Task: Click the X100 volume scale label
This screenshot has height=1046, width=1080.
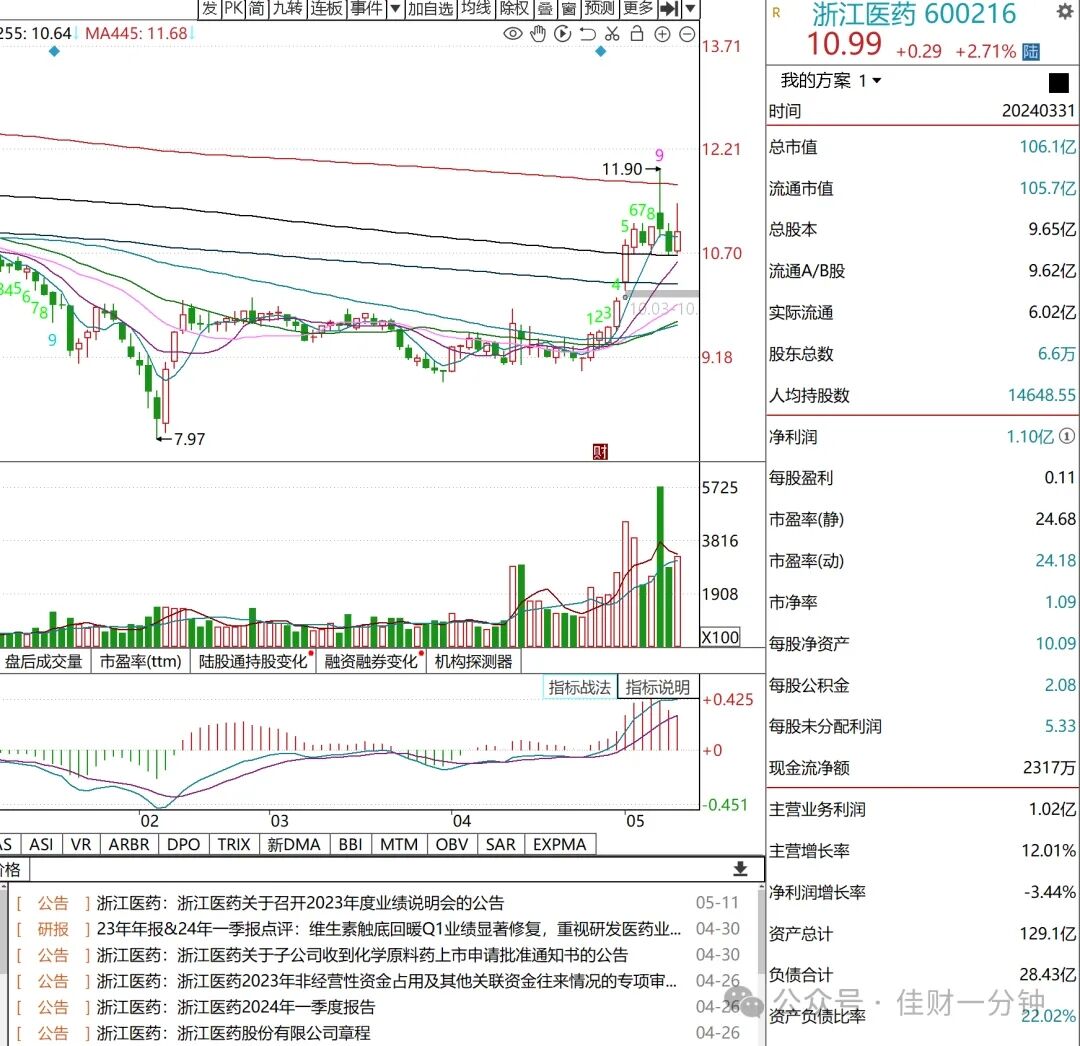Action: [720, 637]
